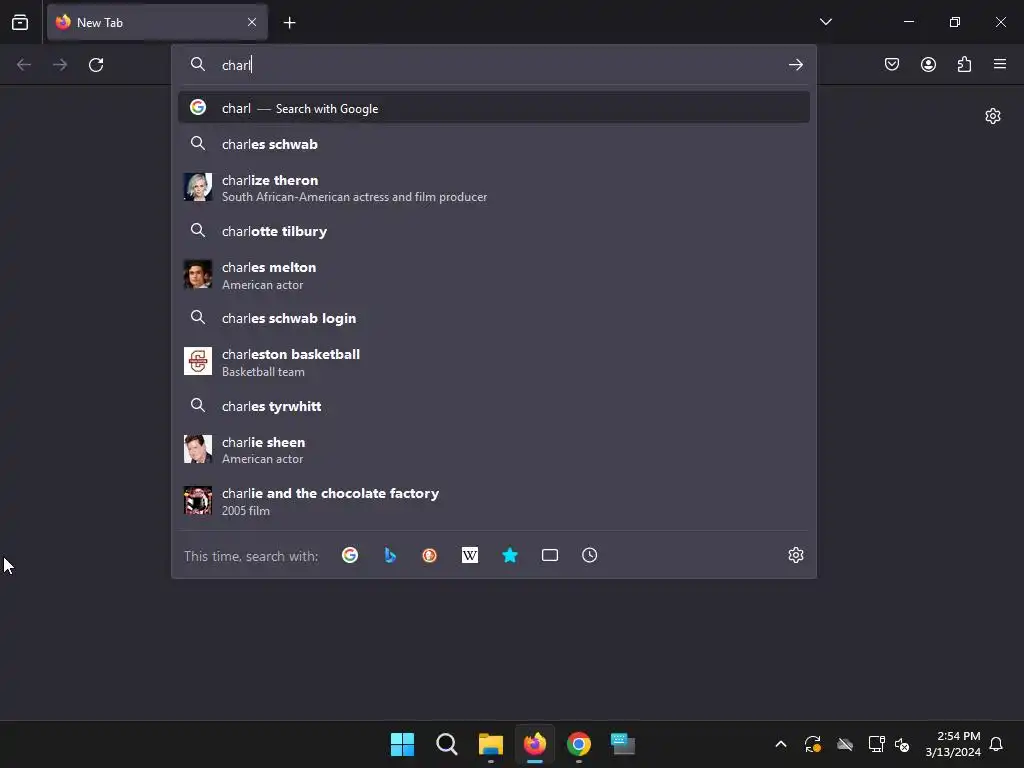1024x768 pixels.
Task: Close the New Tab tab
Action: tap(252, 22)
